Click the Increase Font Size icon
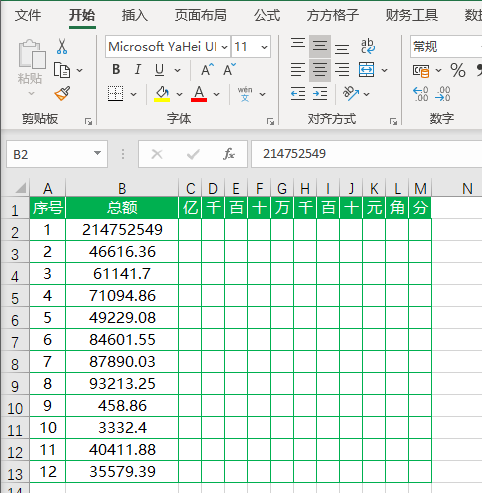 207,70
